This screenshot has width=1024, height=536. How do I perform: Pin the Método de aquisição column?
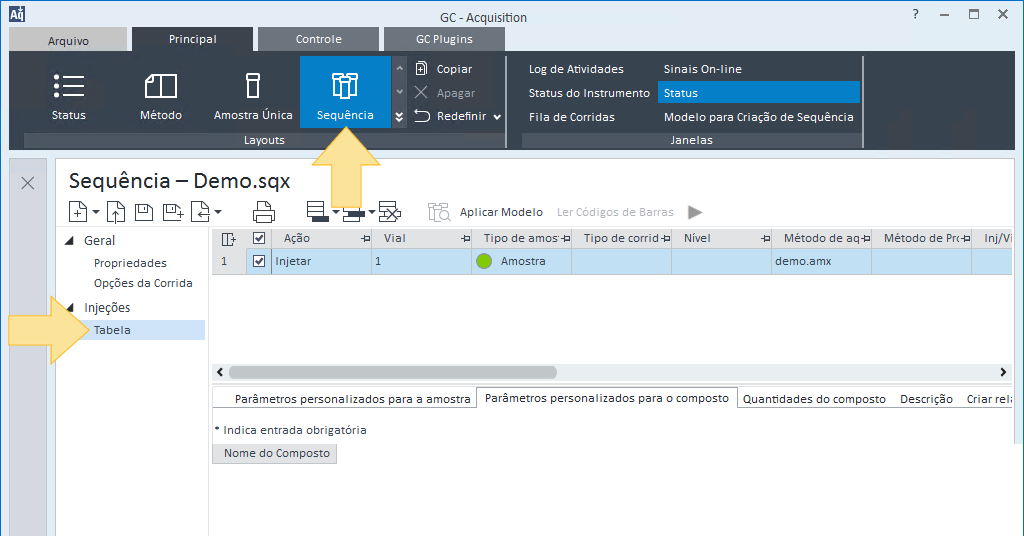coord(865,239)
